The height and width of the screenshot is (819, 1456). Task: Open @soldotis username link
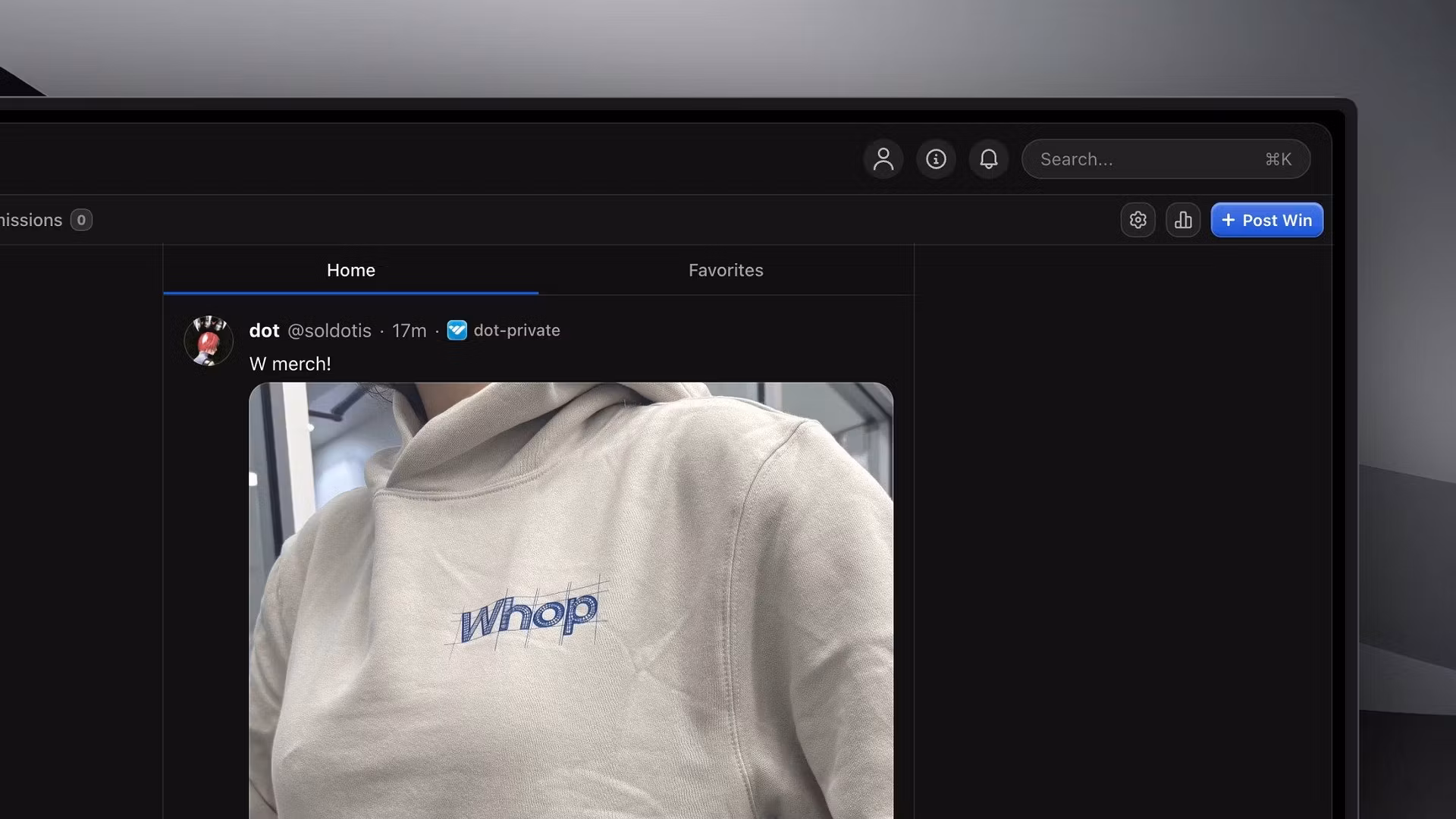coord(330,331)
